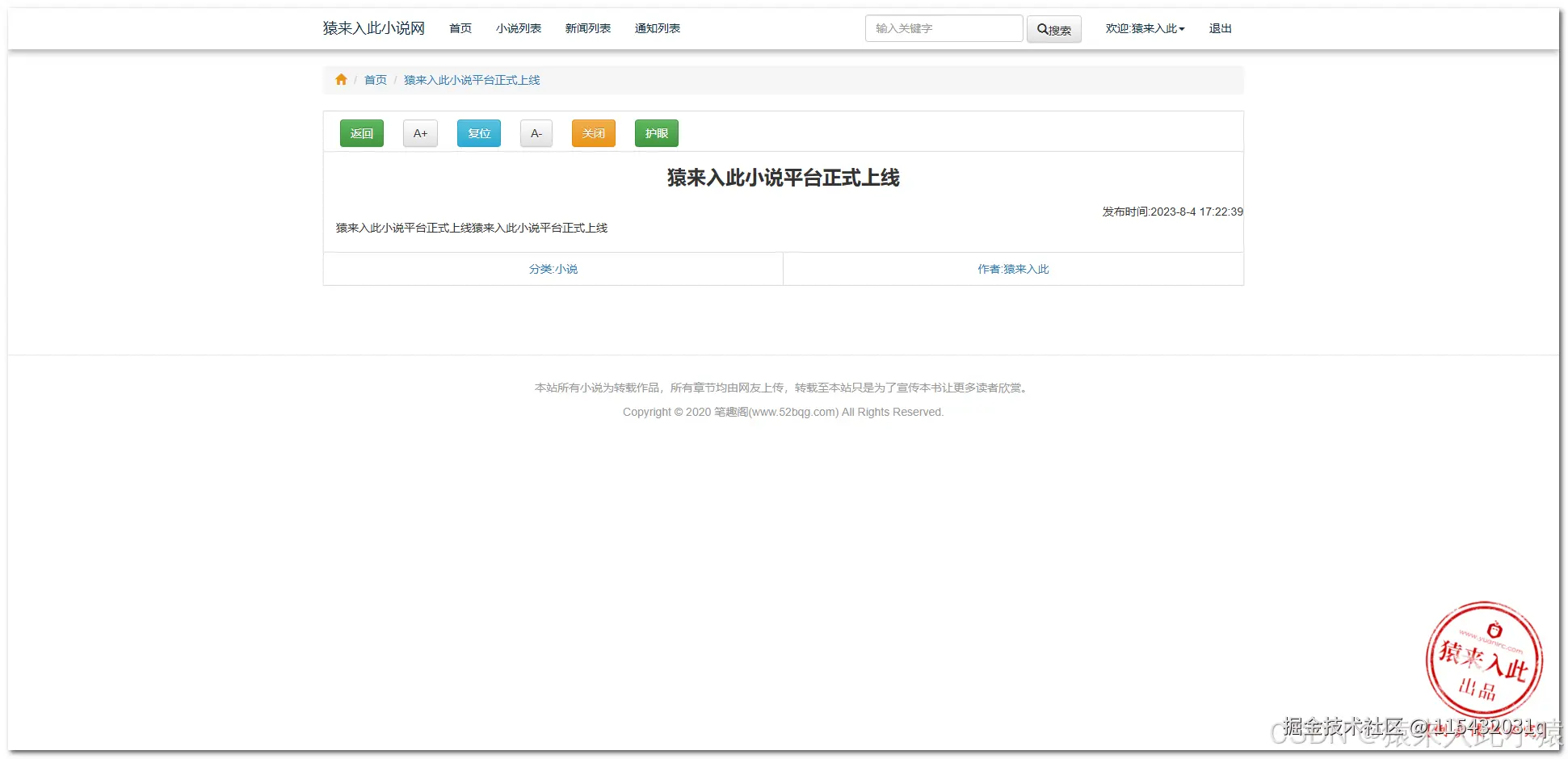Click the 作者:猿来入此 author link

[x=1011, y=269]
